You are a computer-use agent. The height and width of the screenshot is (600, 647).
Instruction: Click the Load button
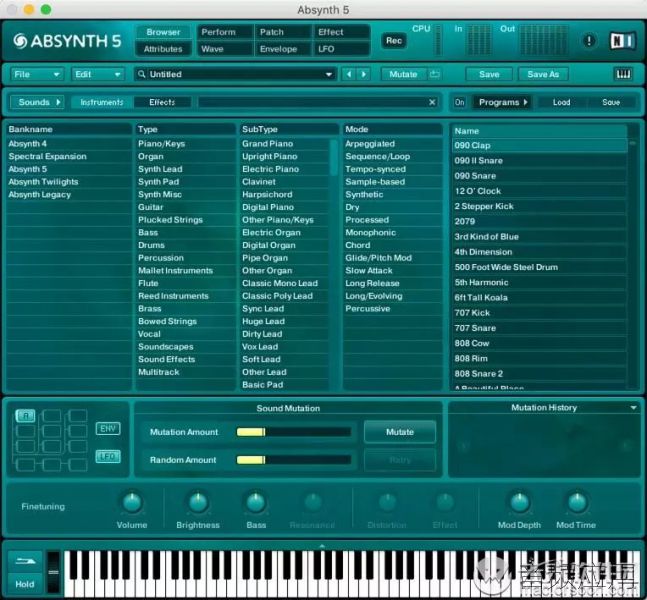click(x=561, y=102)
